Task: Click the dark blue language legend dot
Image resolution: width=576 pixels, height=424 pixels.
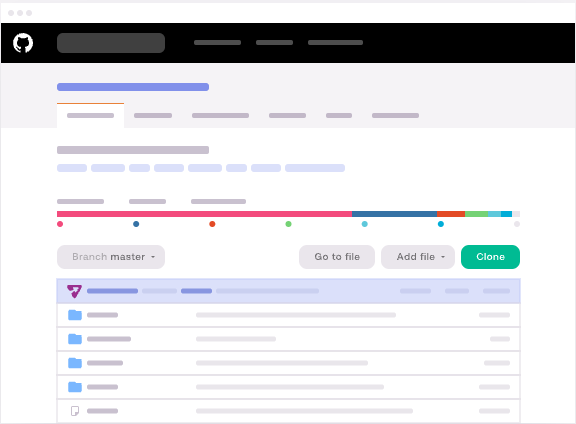Action: [136, 224]
